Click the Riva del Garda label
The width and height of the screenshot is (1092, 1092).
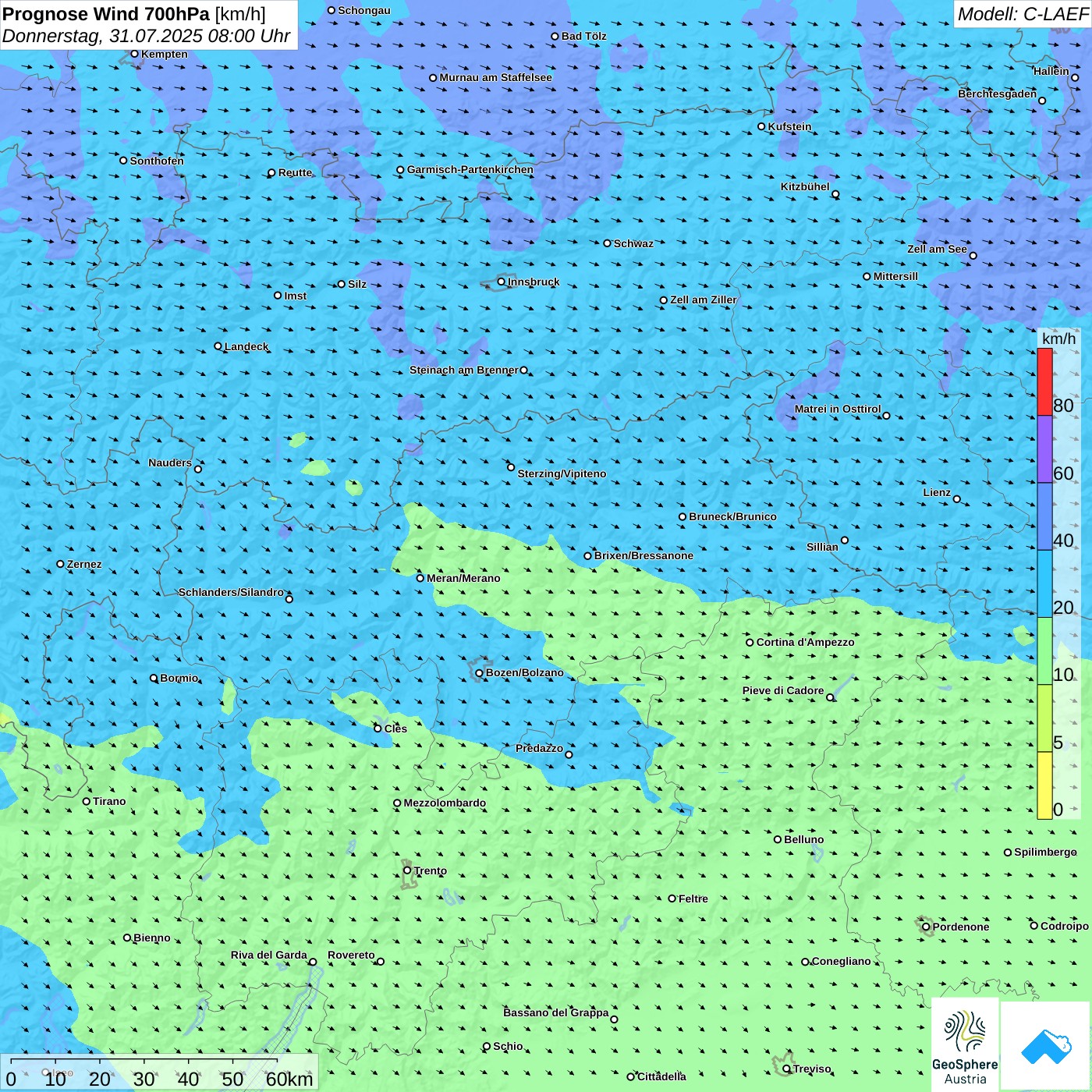(269, 955)
